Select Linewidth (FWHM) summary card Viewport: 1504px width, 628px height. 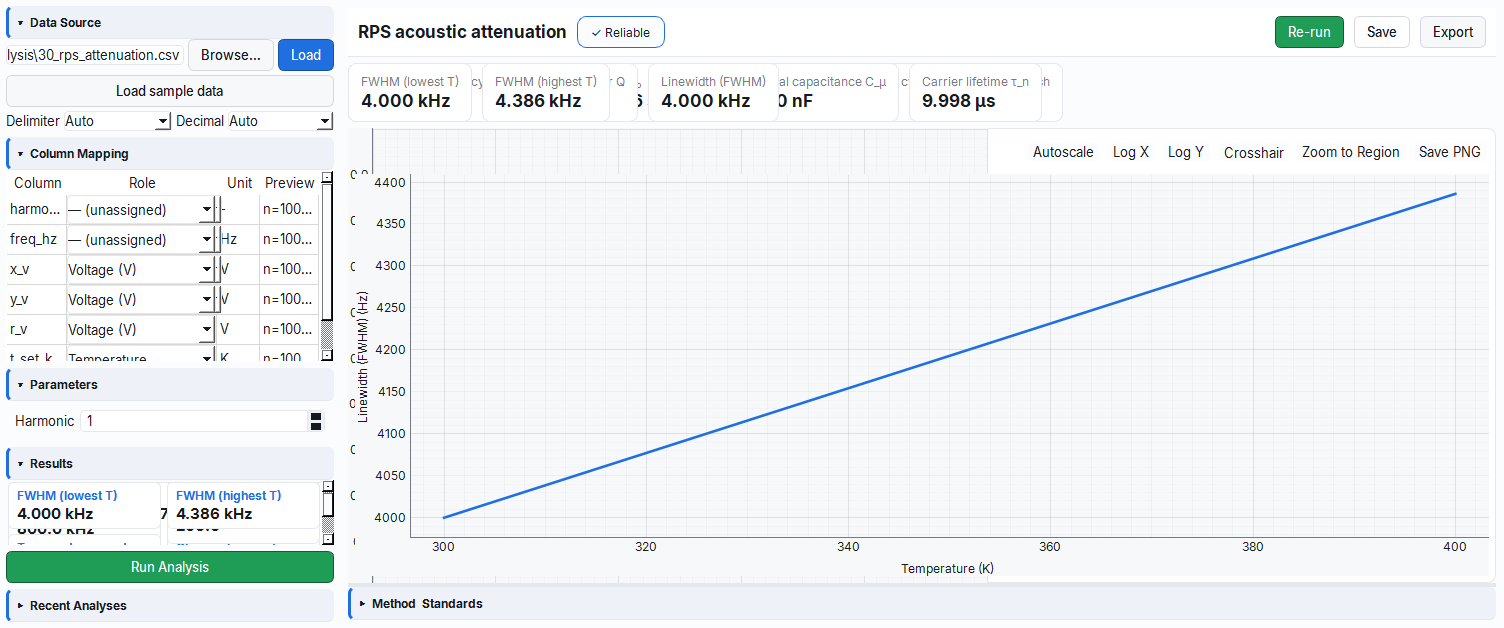click(x=713, y=92)
